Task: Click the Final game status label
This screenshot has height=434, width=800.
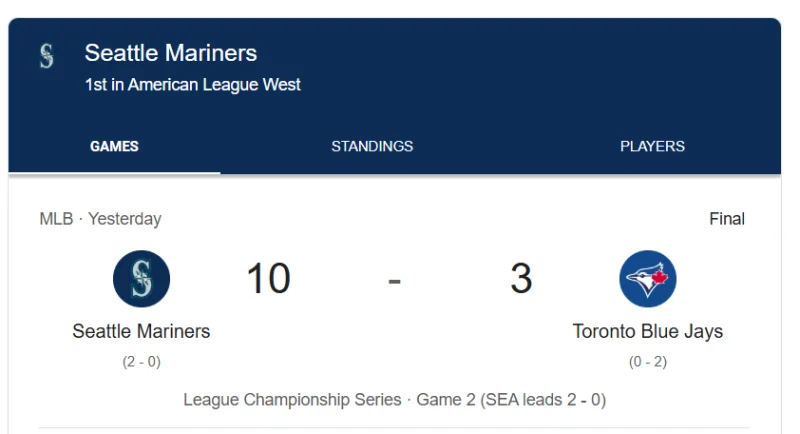Action: [x=727, y=219]
